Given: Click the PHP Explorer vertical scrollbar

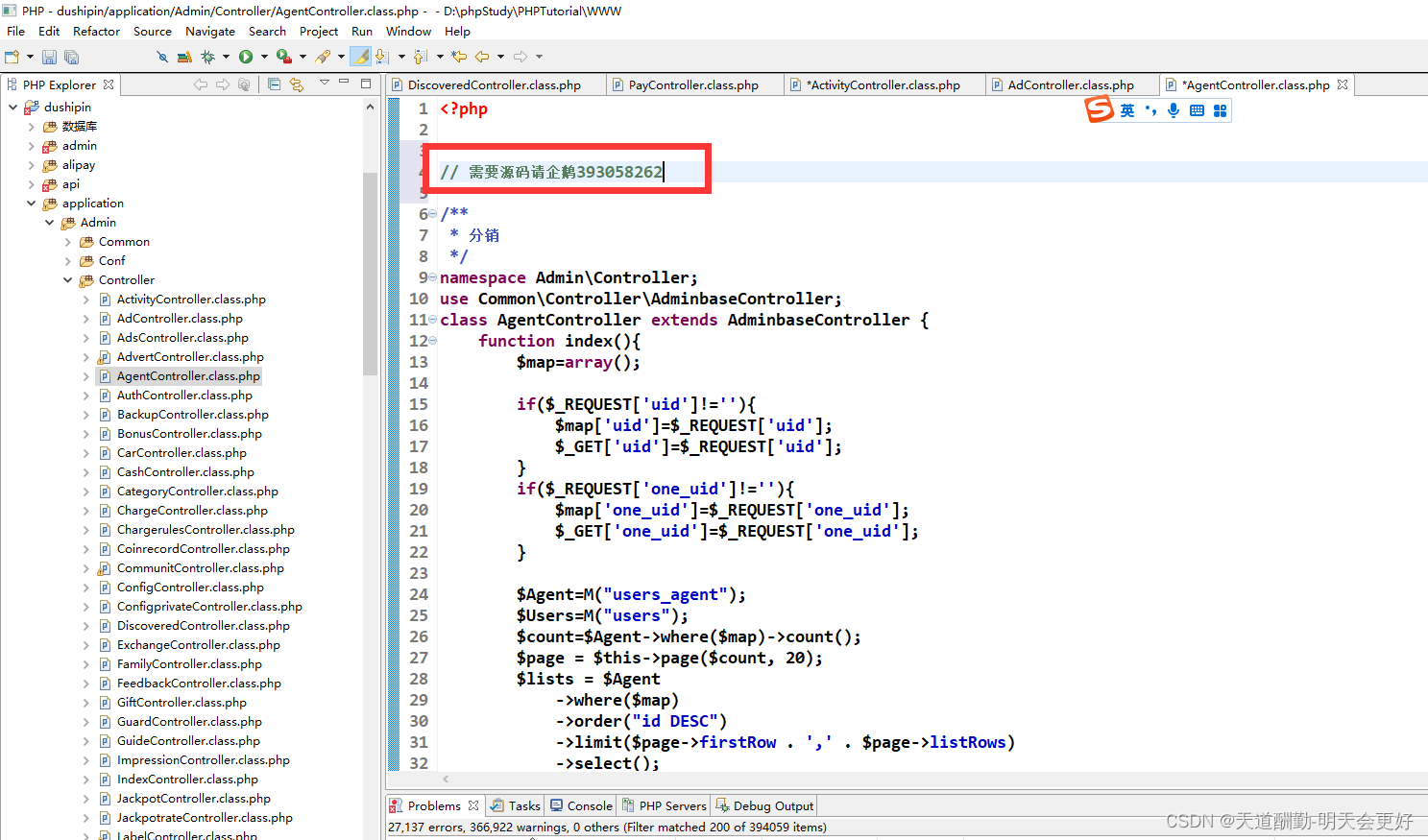Looking at the screenshot, I should pyautogui.click(x=370, y=274).
